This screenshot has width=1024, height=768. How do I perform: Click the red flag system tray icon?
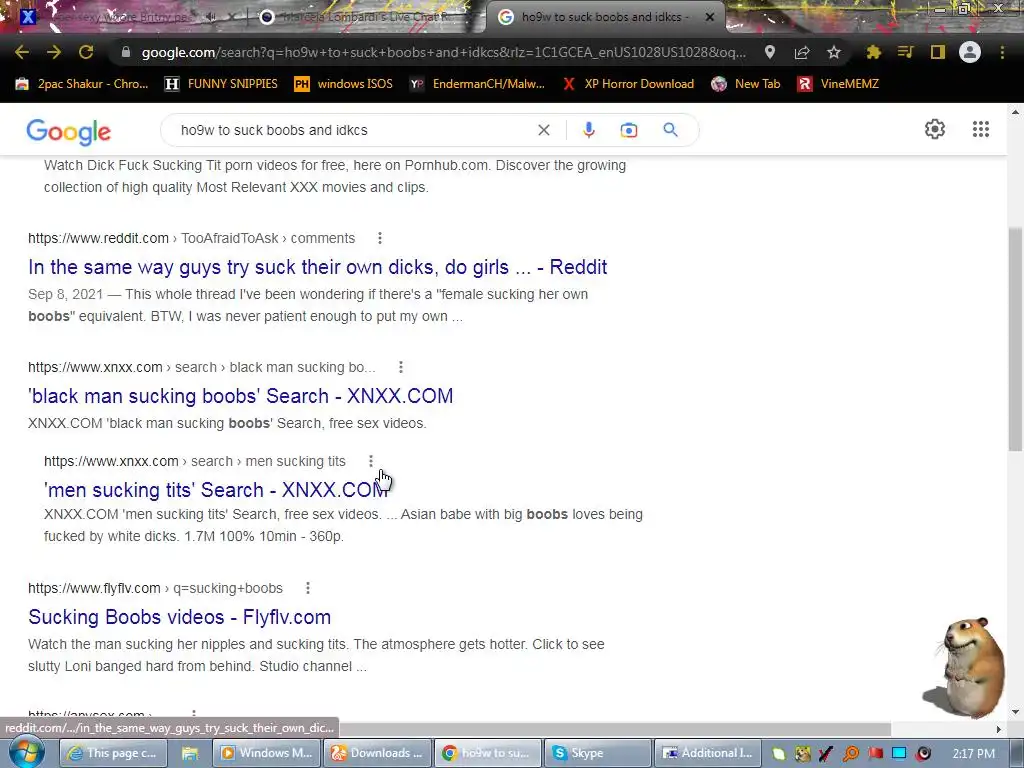[875, 754]
